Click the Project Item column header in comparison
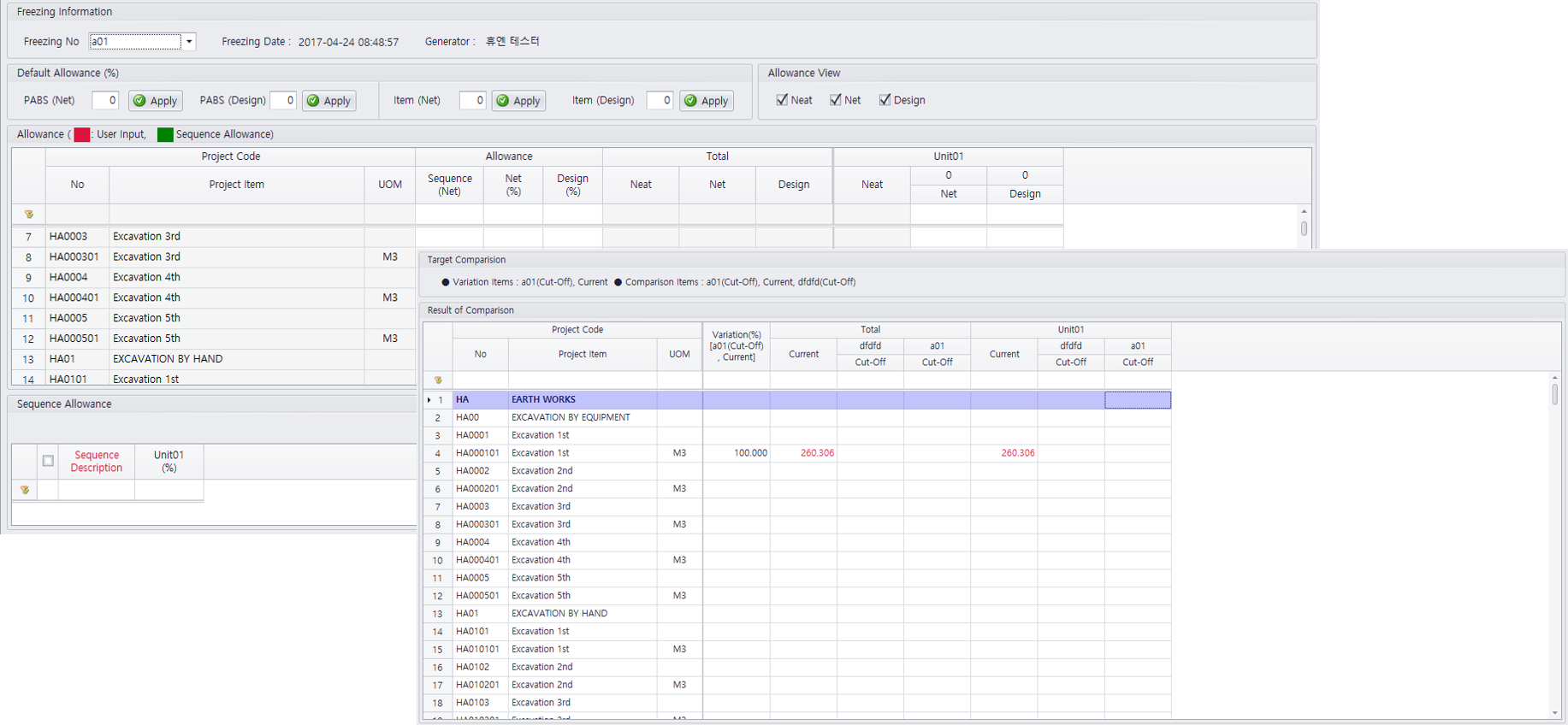This screenshot has width=1568, height=725. (x=583, y=354)
